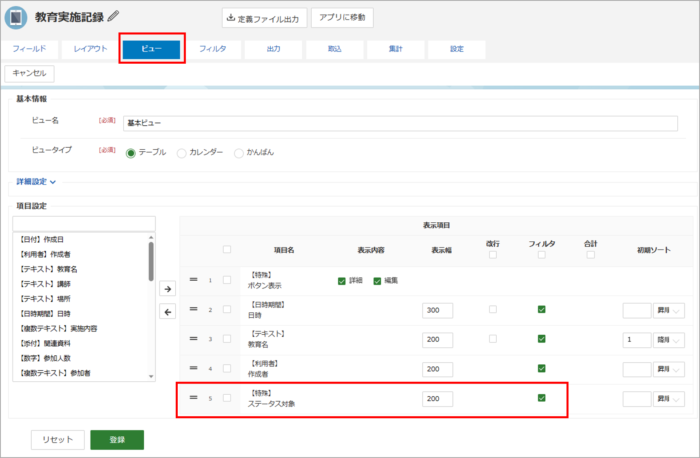Grab the drag handle for 教育名 row

[x=193, y=338]
